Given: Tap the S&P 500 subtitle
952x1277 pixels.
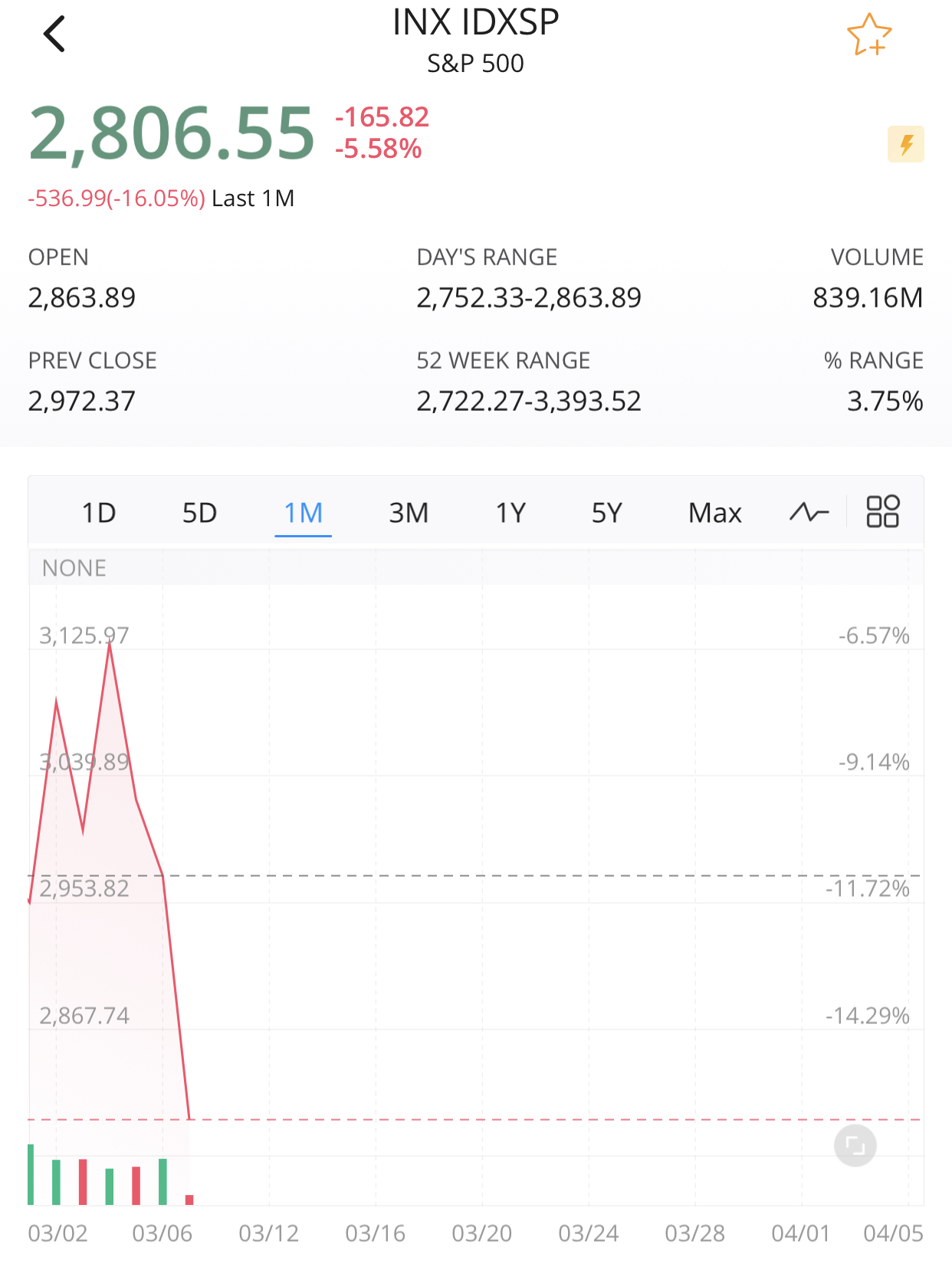Looking at the screenshot, I should click(476, 64).
